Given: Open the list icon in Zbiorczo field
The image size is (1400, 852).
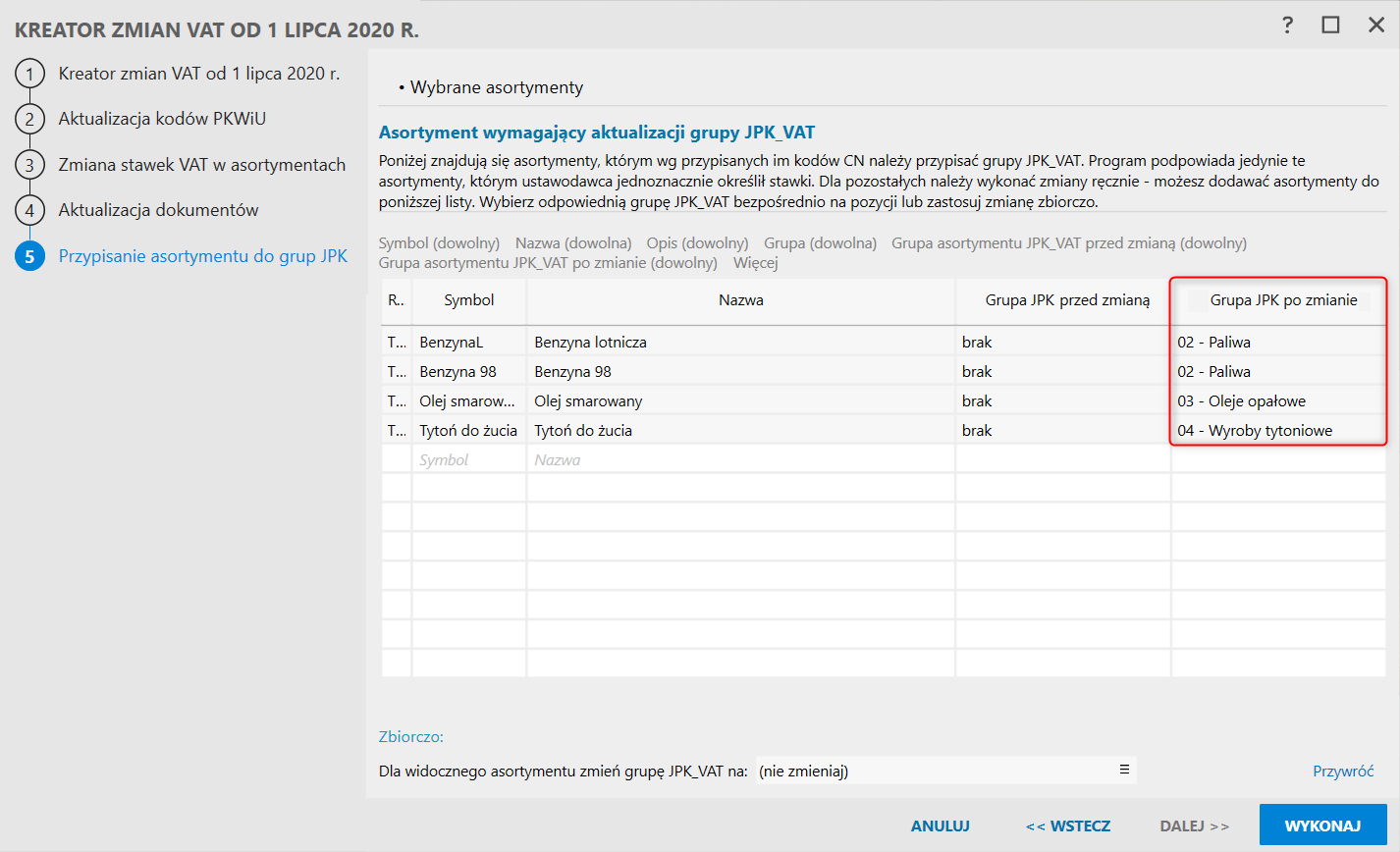Looking at the screenshot, I should 1124,771.
